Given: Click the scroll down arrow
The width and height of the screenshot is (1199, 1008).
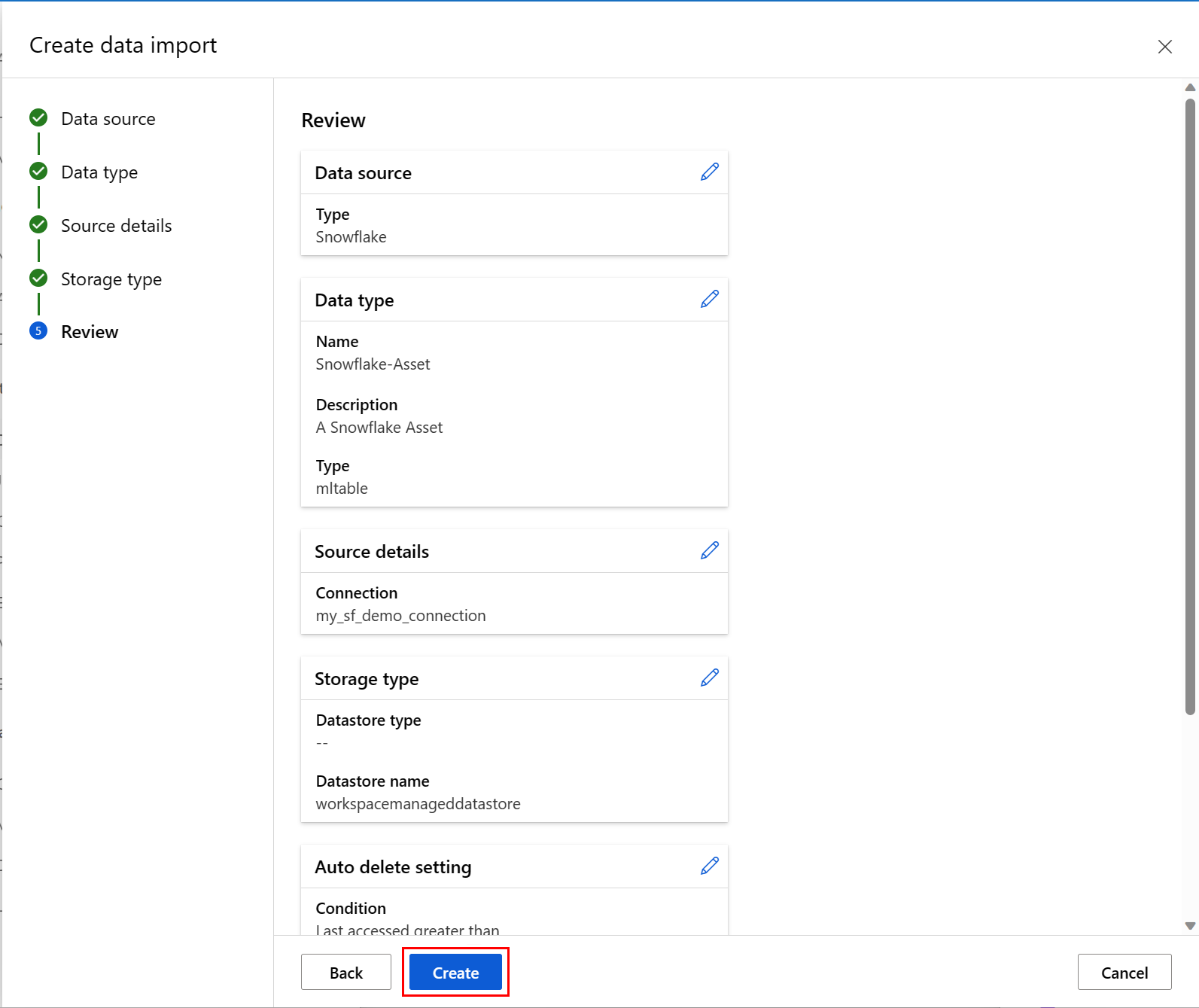Looking at the screenshot, I should (x=1190, y=926).
